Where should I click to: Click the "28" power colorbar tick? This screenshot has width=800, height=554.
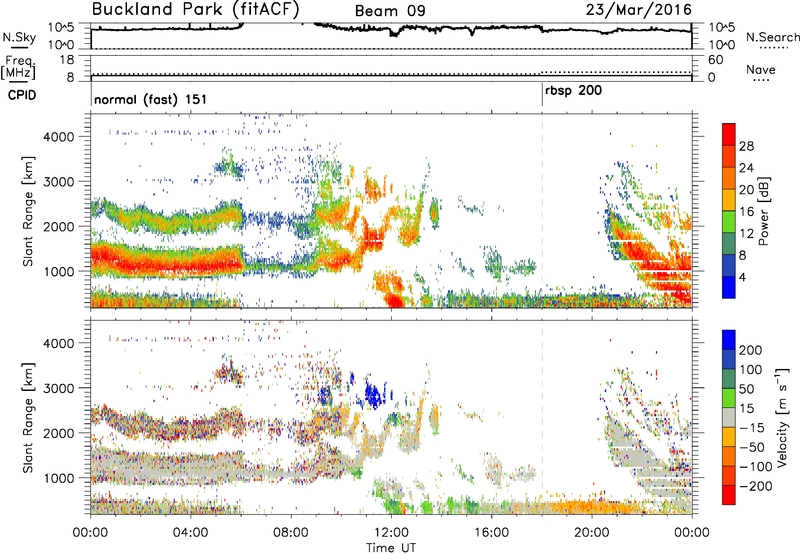coord(746,146)
